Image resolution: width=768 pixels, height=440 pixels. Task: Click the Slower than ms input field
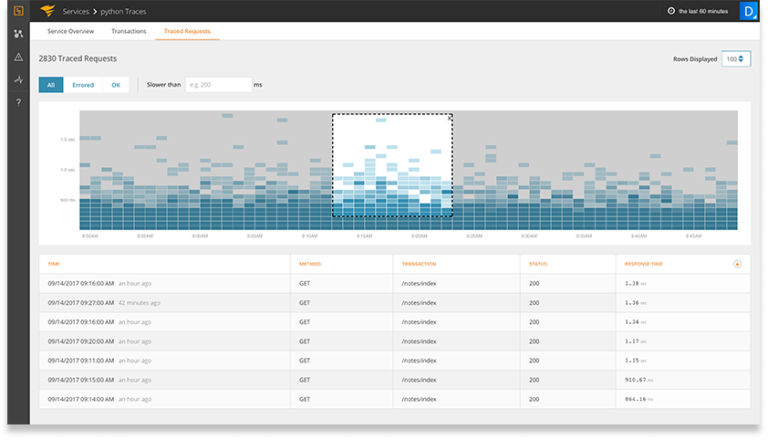pyautogui.click(x=217, y=85)
